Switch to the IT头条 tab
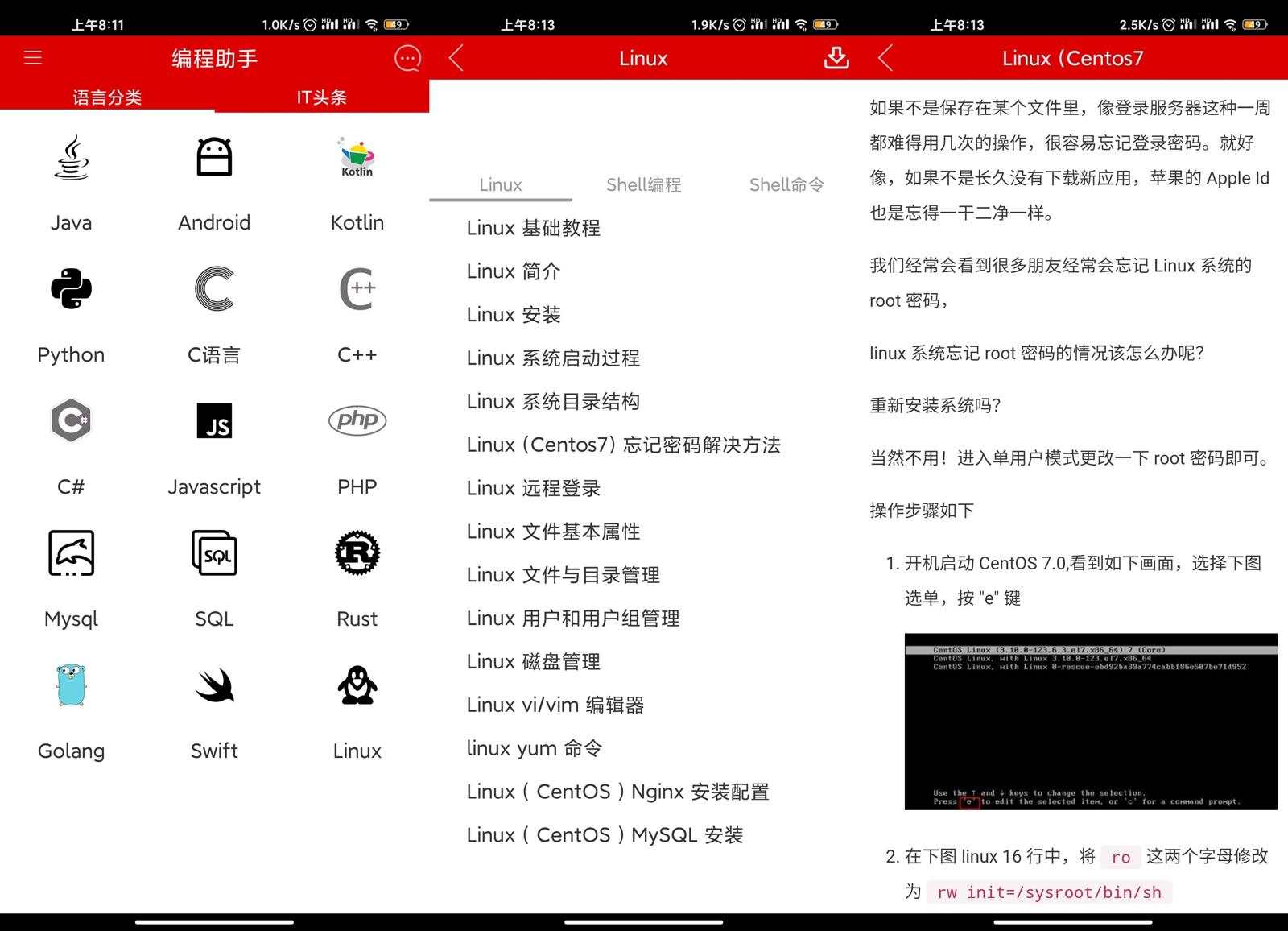 click(322, 97)
